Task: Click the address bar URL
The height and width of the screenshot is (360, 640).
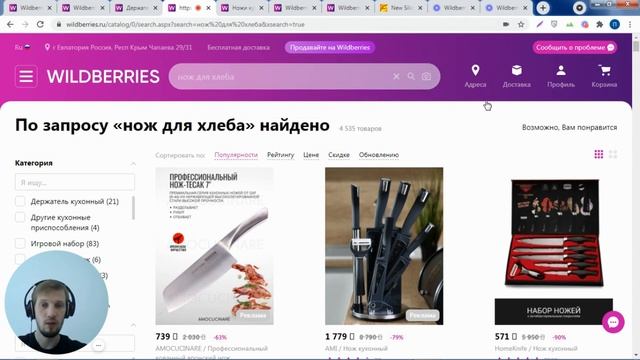Action: pyautogui.click(x=185, y=24)
